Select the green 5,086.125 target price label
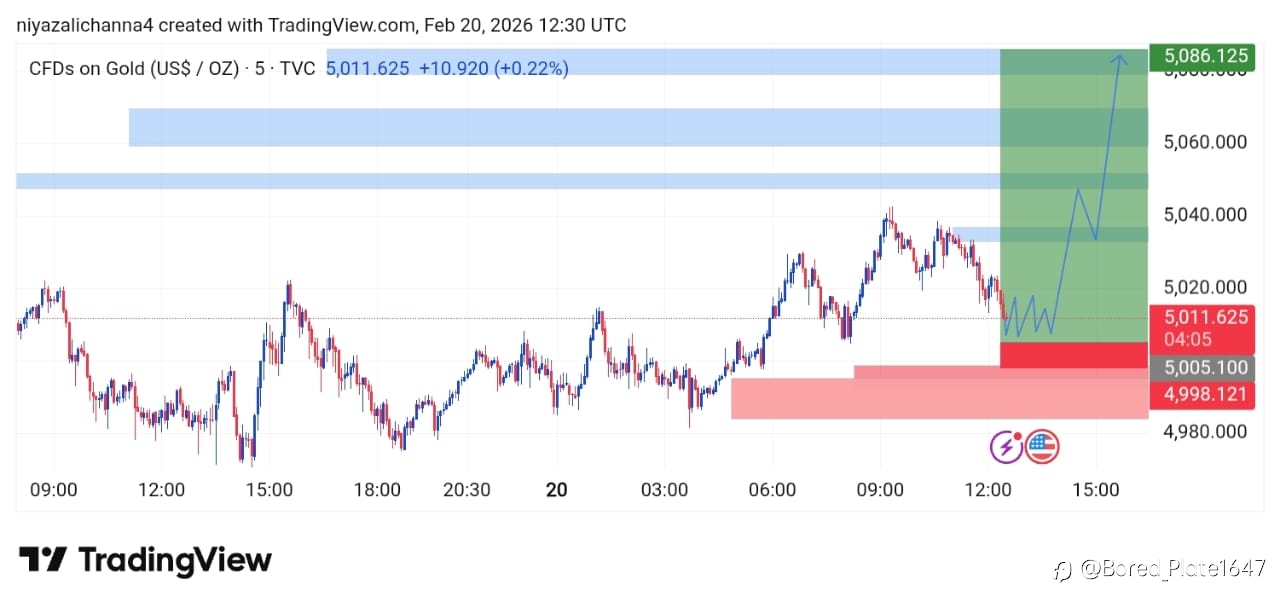The image size is (1280, 608). [x=1200, y=56]
